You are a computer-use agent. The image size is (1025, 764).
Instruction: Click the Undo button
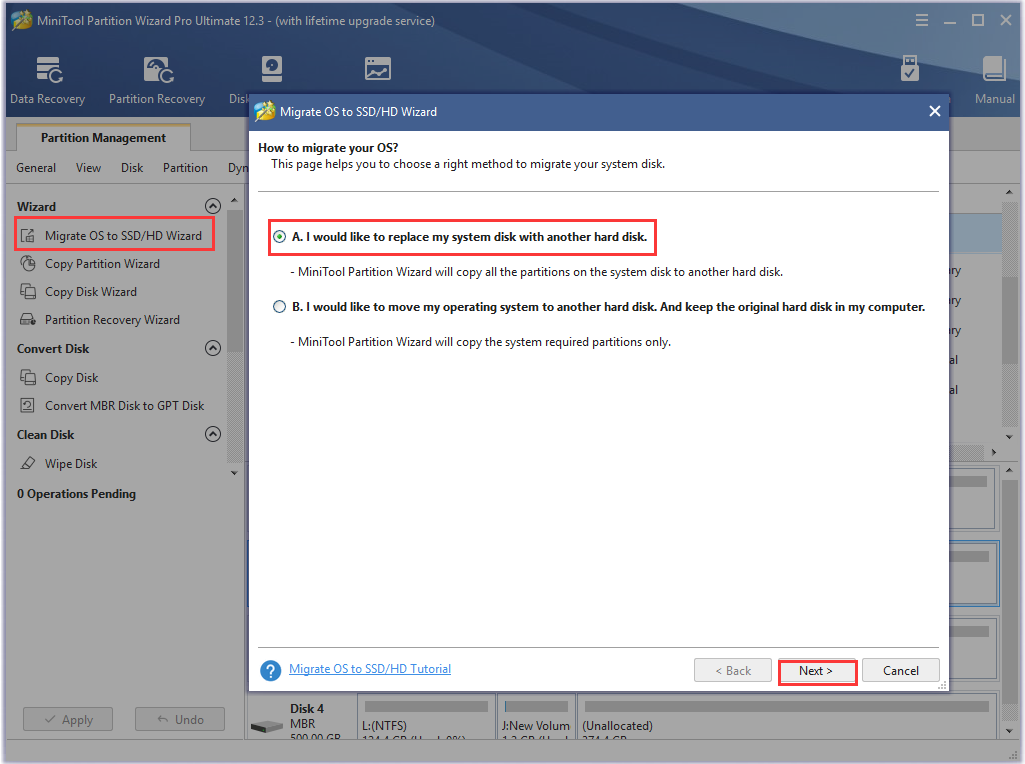(x=180, y=720)
